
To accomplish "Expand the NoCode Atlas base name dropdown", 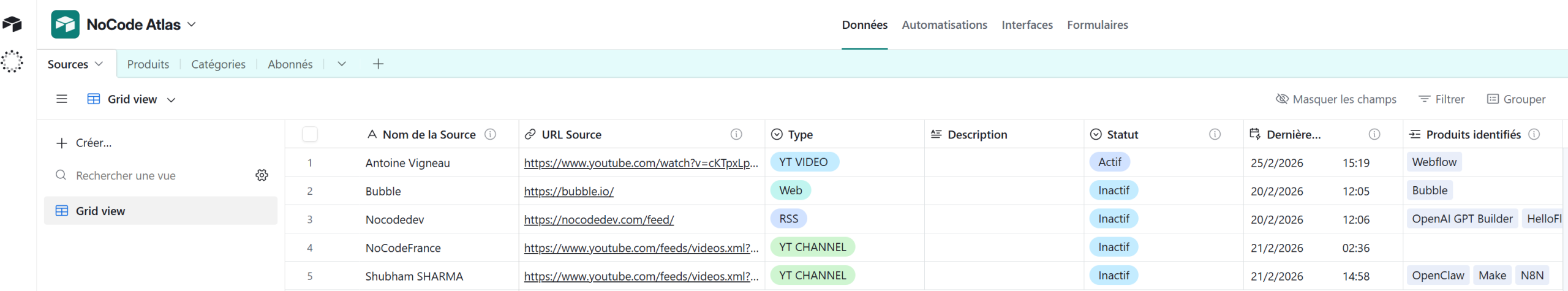I will pyautogui.click(x=192, y=25).
